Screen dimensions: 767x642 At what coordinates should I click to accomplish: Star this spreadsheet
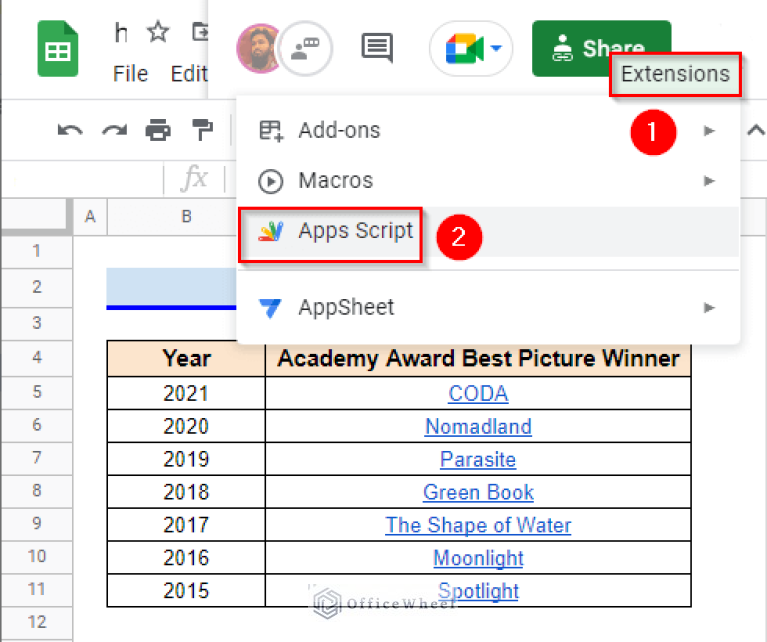tap(158, 32)
